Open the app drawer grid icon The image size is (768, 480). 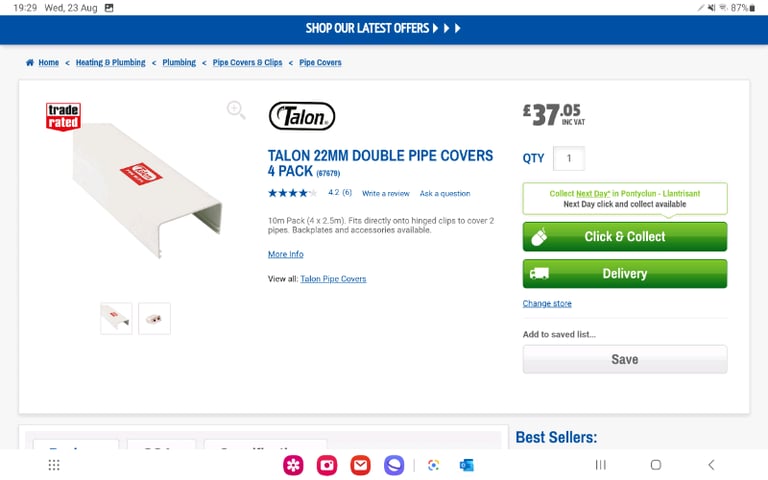(x=54, y=465)
